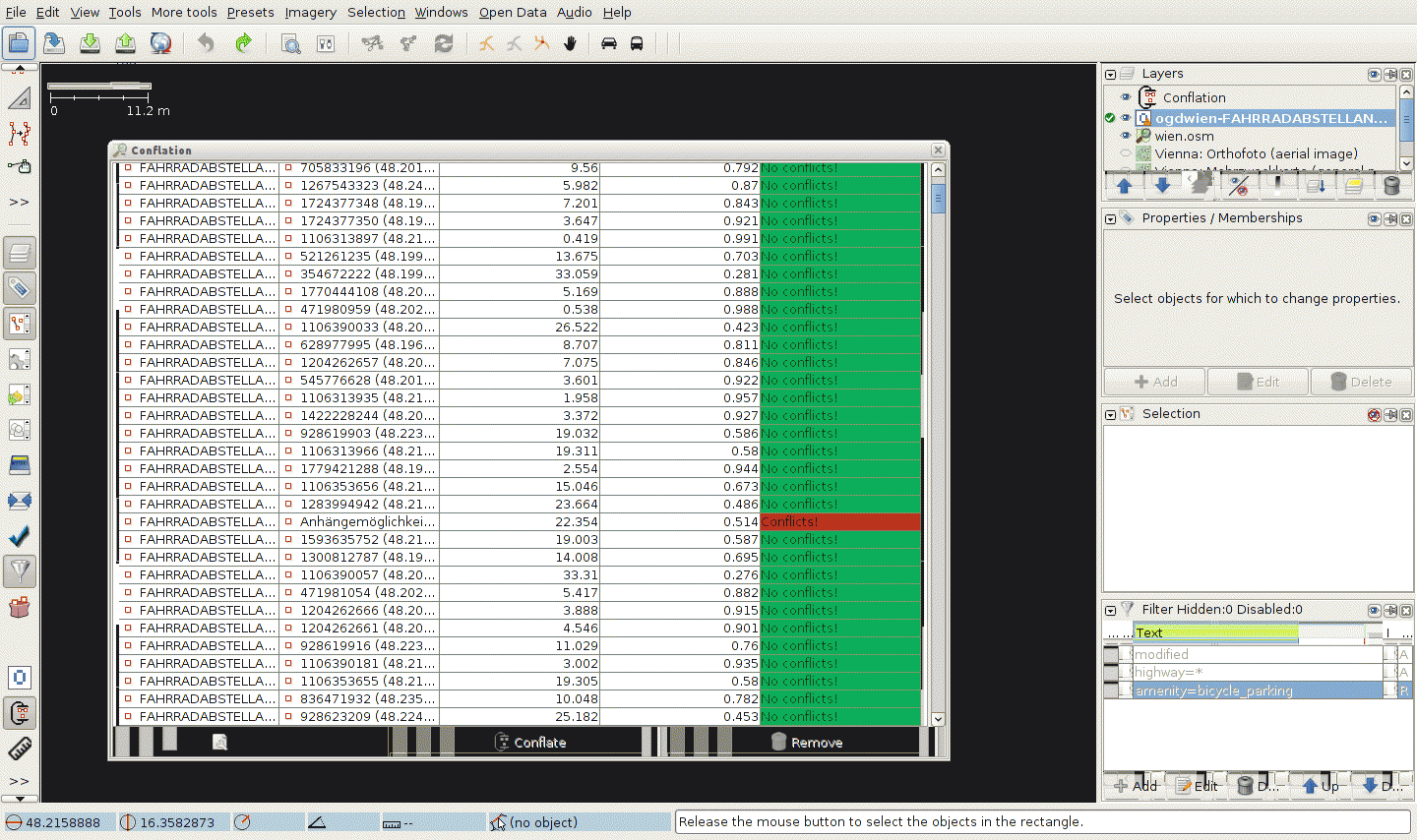Open the Imagery menu
This screenshot has width=1417, height=840.
coord(311,12)
